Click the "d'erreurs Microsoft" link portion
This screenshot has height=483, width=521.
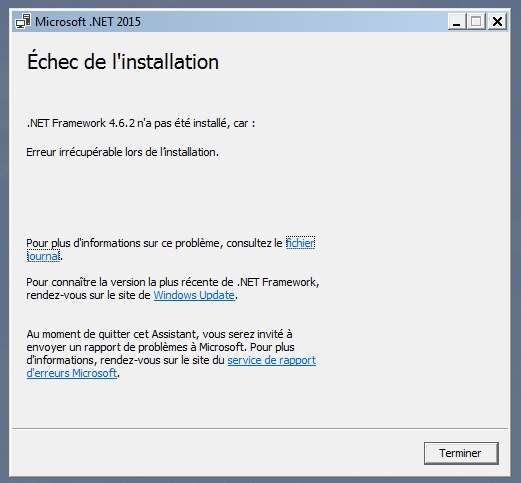pyautogui.click(x=72, y=373)
